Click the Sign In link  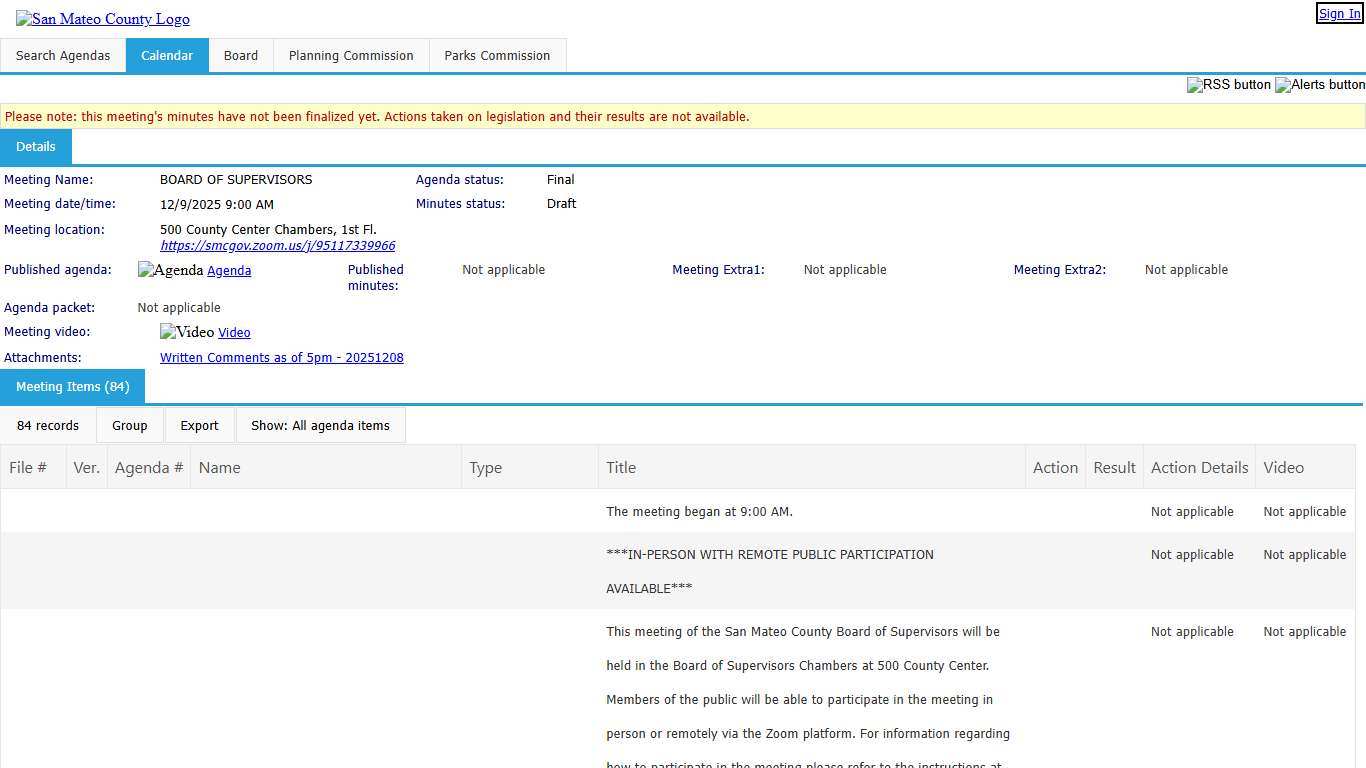tap(1339, 14)
